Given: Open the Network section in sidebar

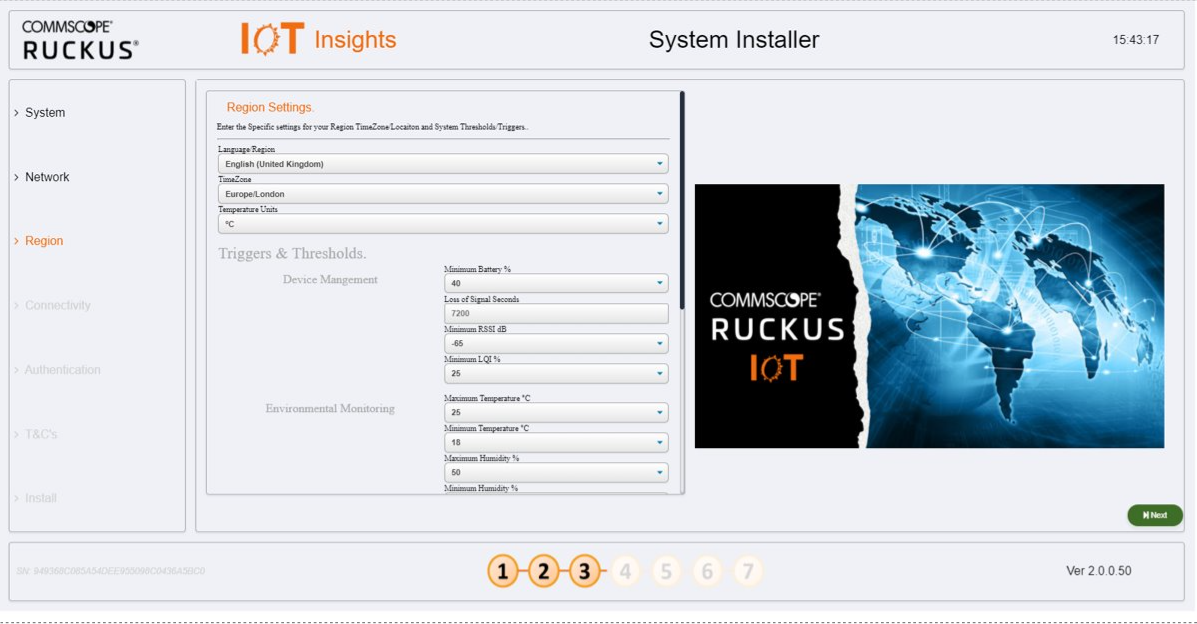Looking at the screenshot, I should click(47, 176).
